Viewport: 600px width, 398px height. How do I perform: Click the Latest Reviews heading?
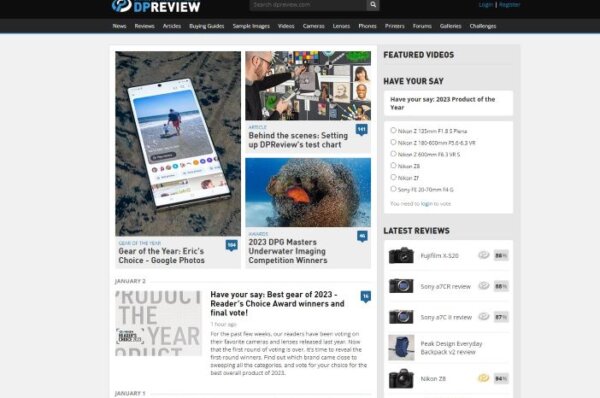click(416, 231)
